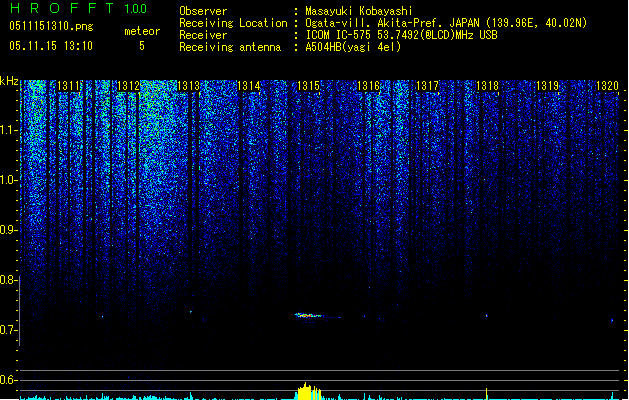The image size is (629, 400).
Task: Click the 1318 time marker
Action: point(487,86)
